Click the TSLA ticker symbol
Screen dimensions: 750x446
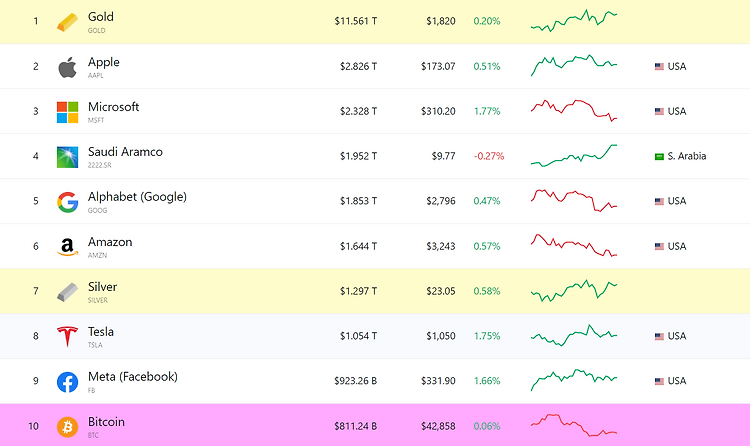click(x=95, y=345)
